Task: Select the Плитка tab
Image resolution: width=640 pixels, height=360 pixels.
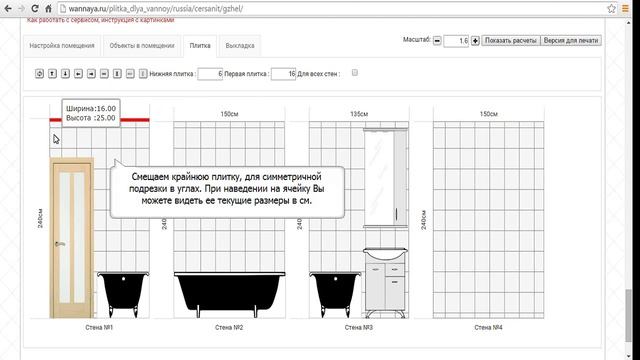Action: coord(200,46)
